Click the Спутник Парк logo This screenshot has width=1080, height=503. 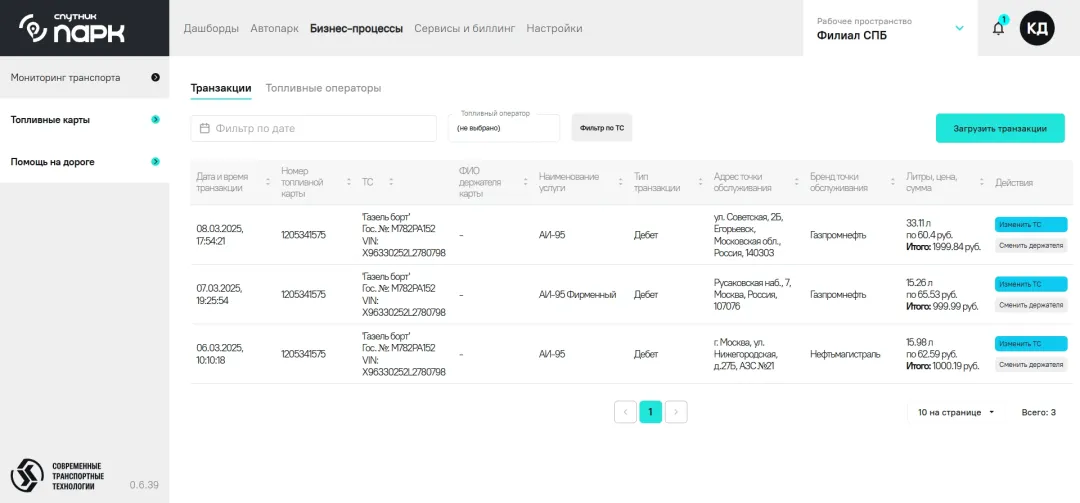[73, 28]
